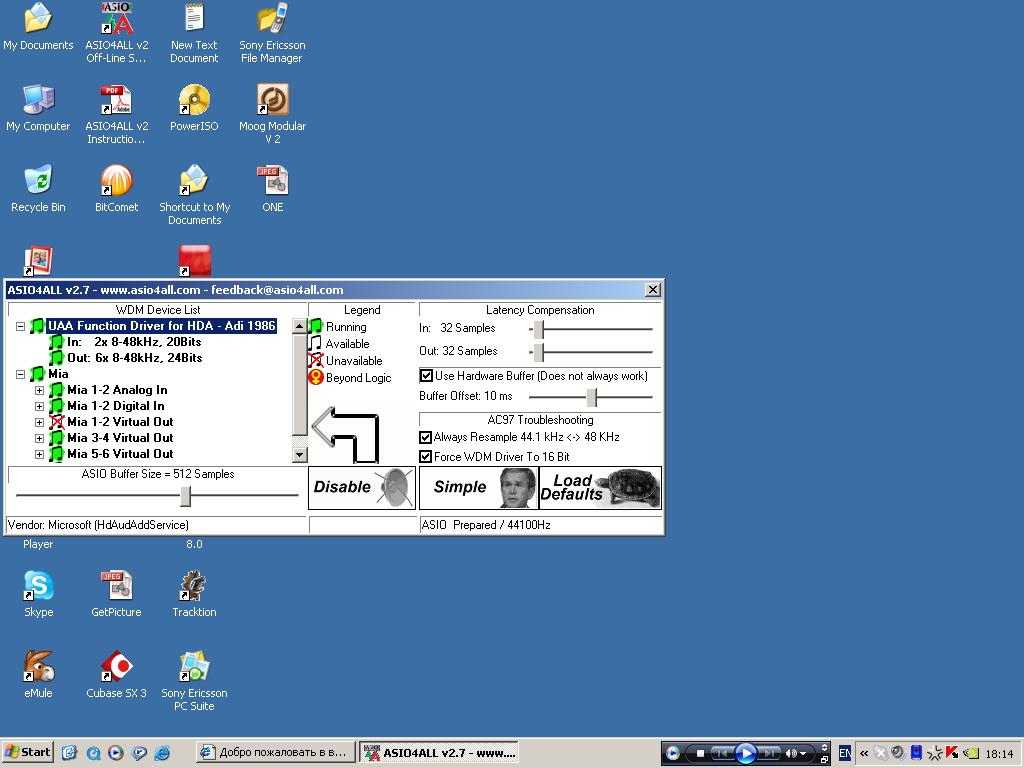Click device list scrollbar up arrow

[x=300, y=325]
